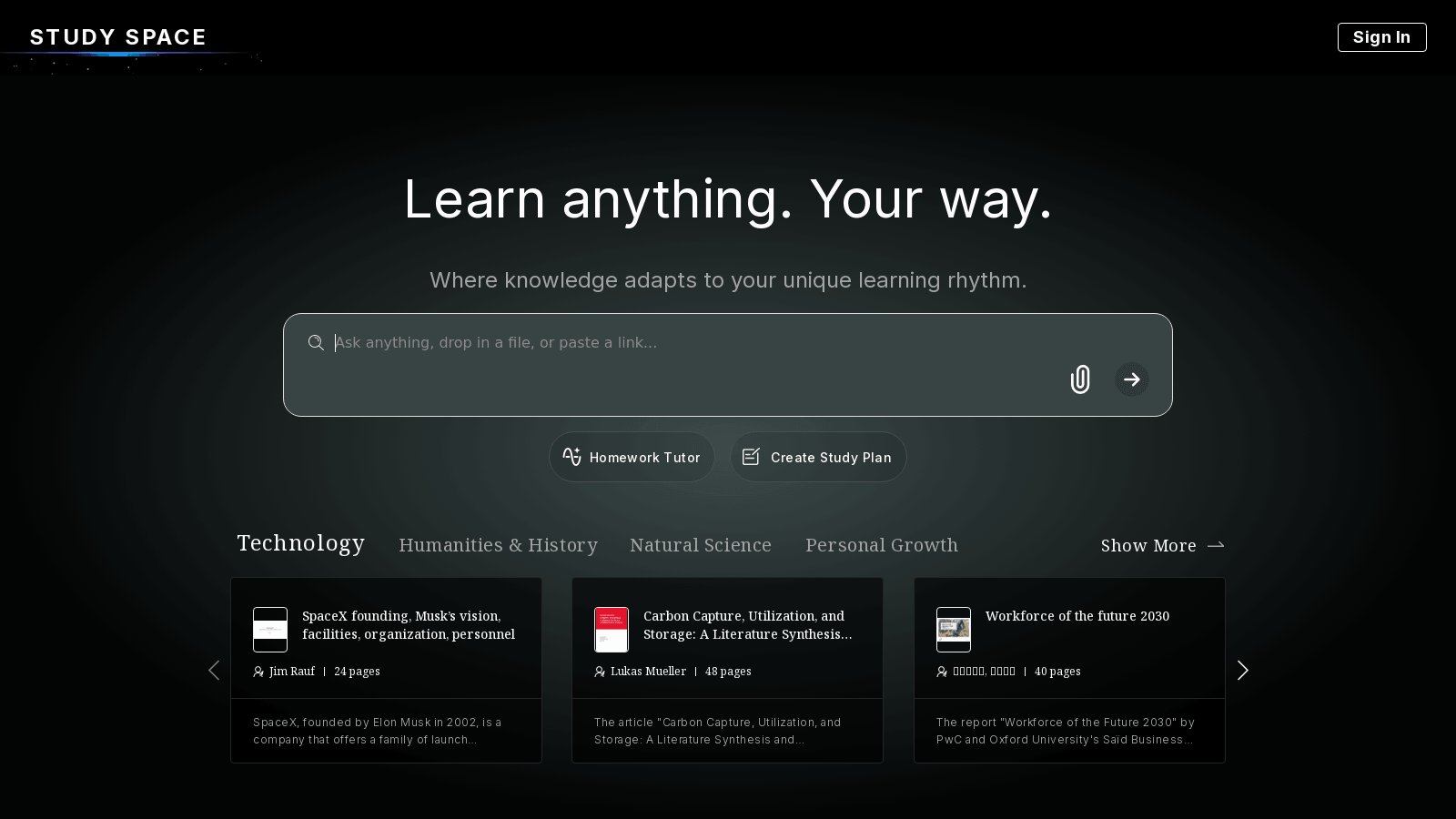Click the magnifier search icon in input box
The image size is (1456, 819).
click(316, 343)
